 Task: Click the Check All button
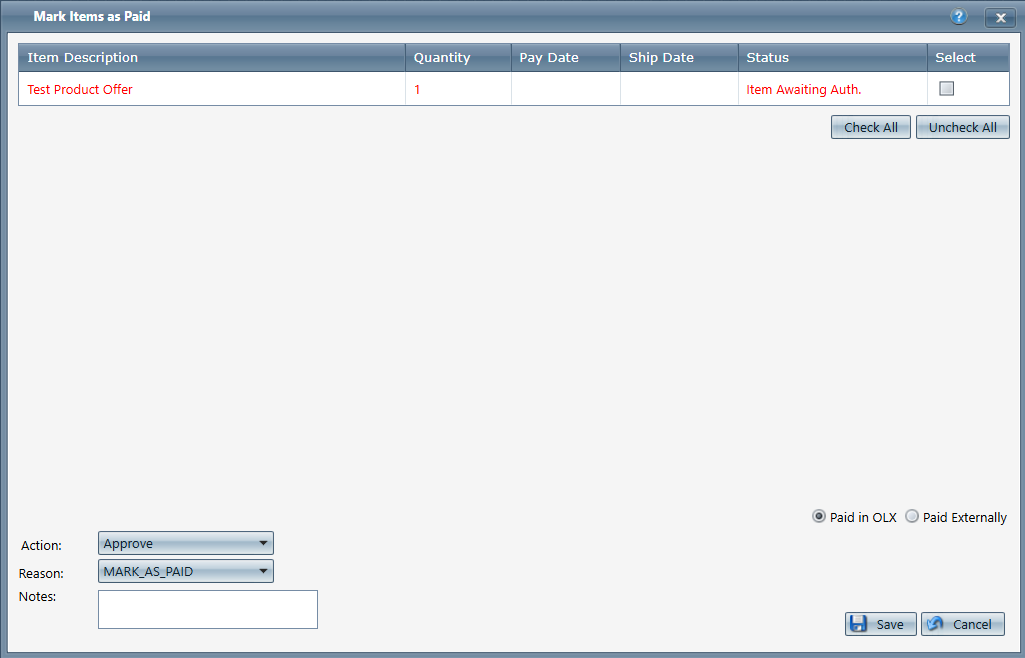click(x=870, y=127)
